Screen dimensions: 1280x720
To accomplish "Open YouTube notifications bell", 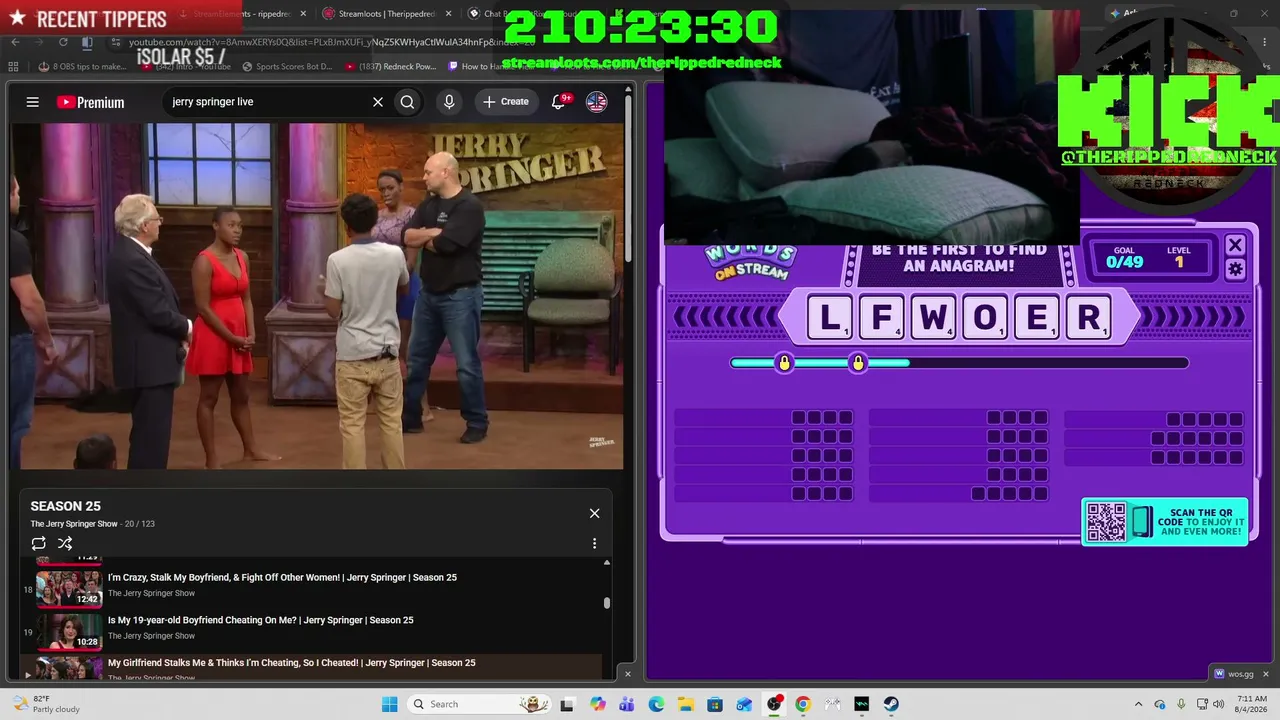I will (559, 102).
